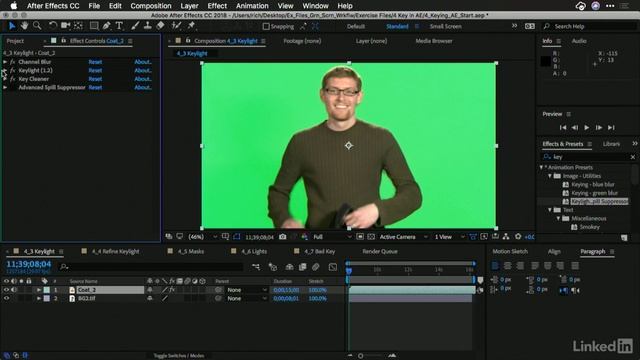Click the left align text icon in Paragraph
Image resolution: width=640 pixels, height=360 pixels.
[x=495, y=266]
